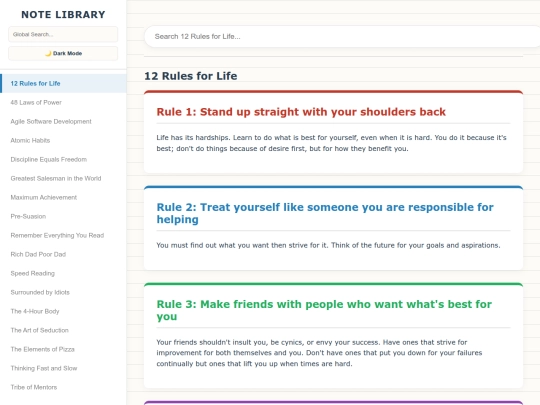
Task: Click the 'Your friends shouldn't insult you' paragraph
Action: tap(319, 353)
